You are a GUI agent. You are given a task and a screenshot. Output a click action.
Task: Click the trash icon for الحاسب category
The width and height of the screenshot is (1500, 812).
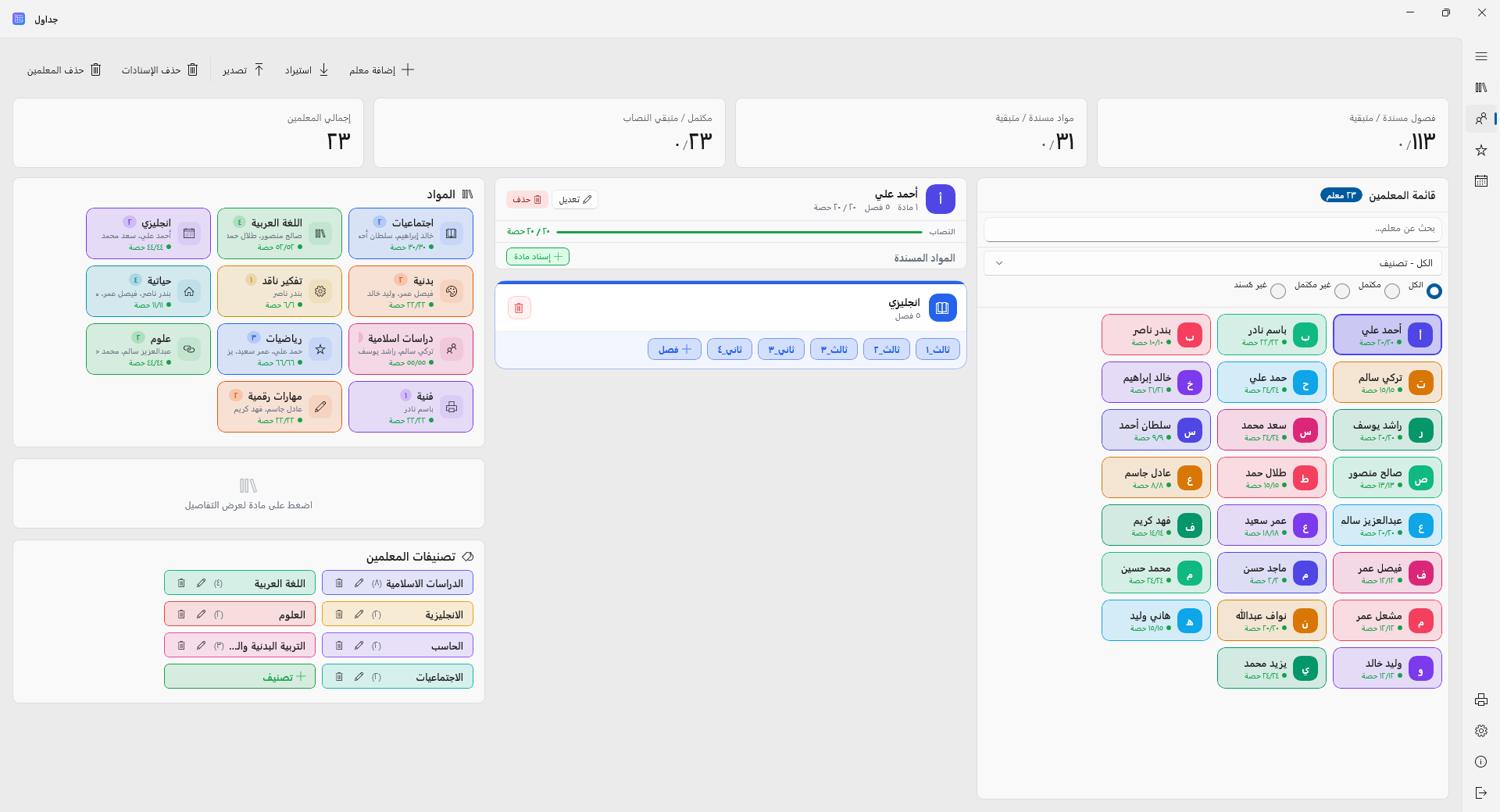339,646
